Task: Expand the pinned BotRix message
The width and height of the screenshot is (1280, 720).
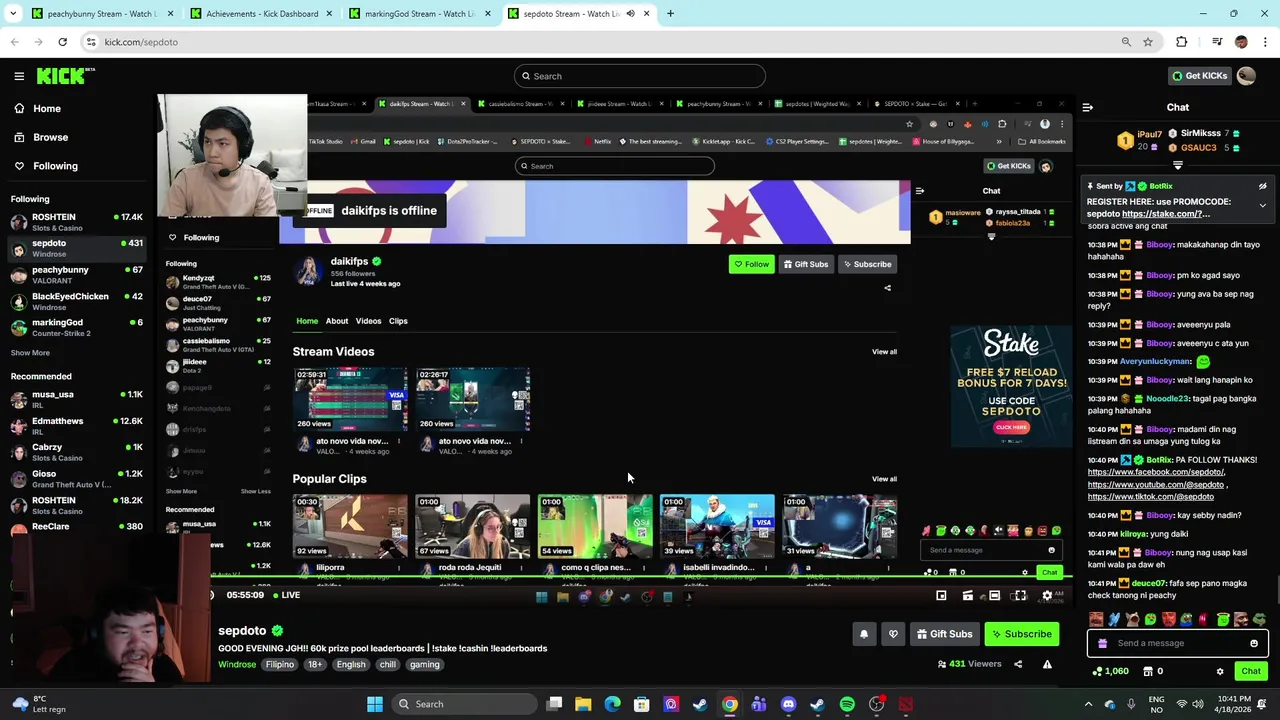Action: point(1262,205)
